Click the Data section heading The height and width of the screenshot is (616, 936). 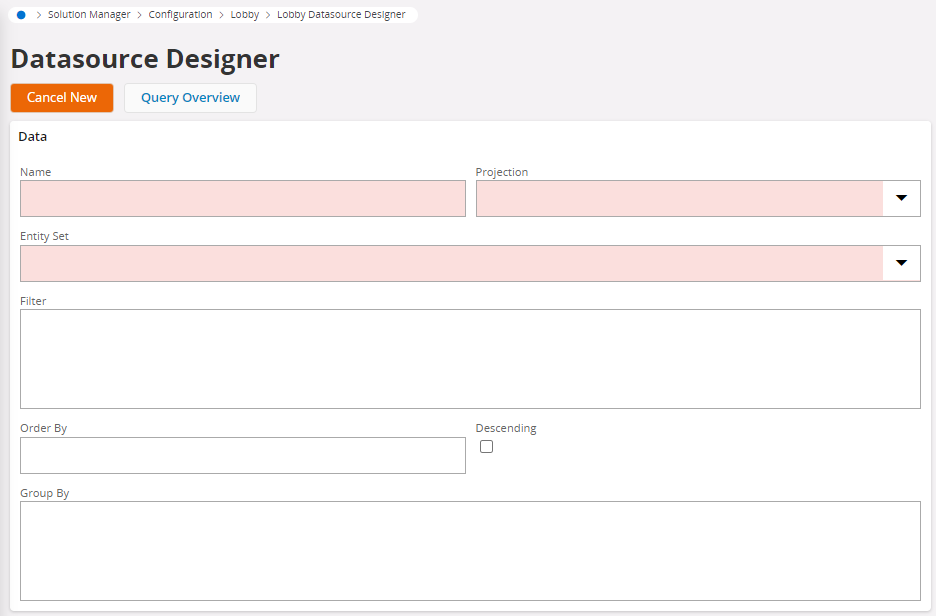click(x=33, y=137)
